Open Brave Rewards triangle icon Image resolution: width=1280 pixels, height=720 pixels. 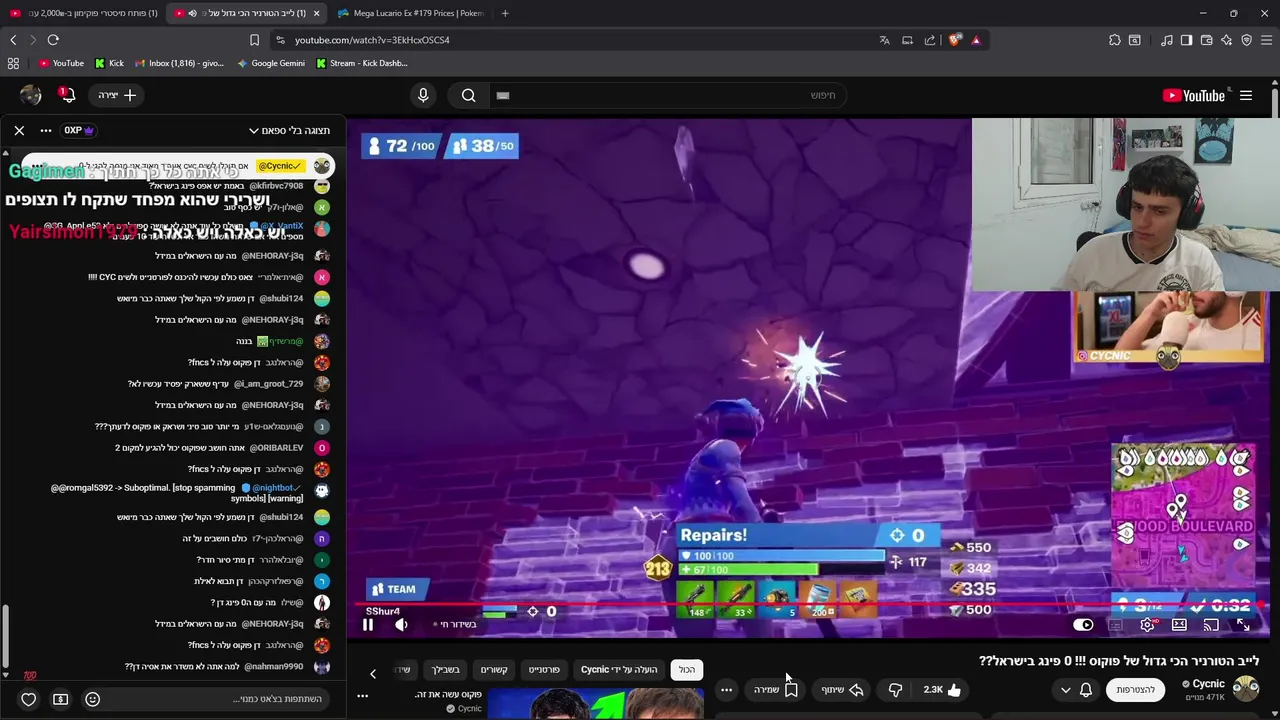click(x=976, y=40)
